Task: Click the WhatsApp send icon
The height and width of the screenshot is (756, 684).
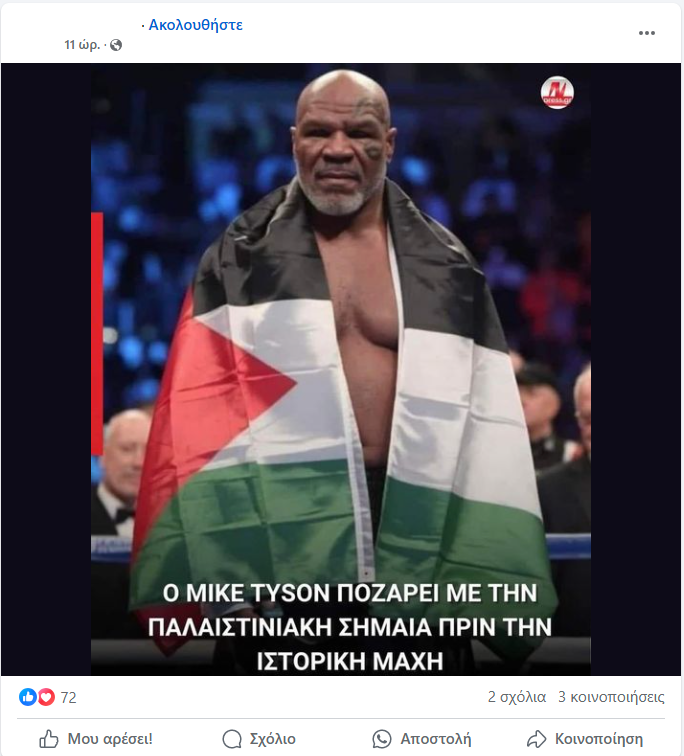Action: pos(382,739)
